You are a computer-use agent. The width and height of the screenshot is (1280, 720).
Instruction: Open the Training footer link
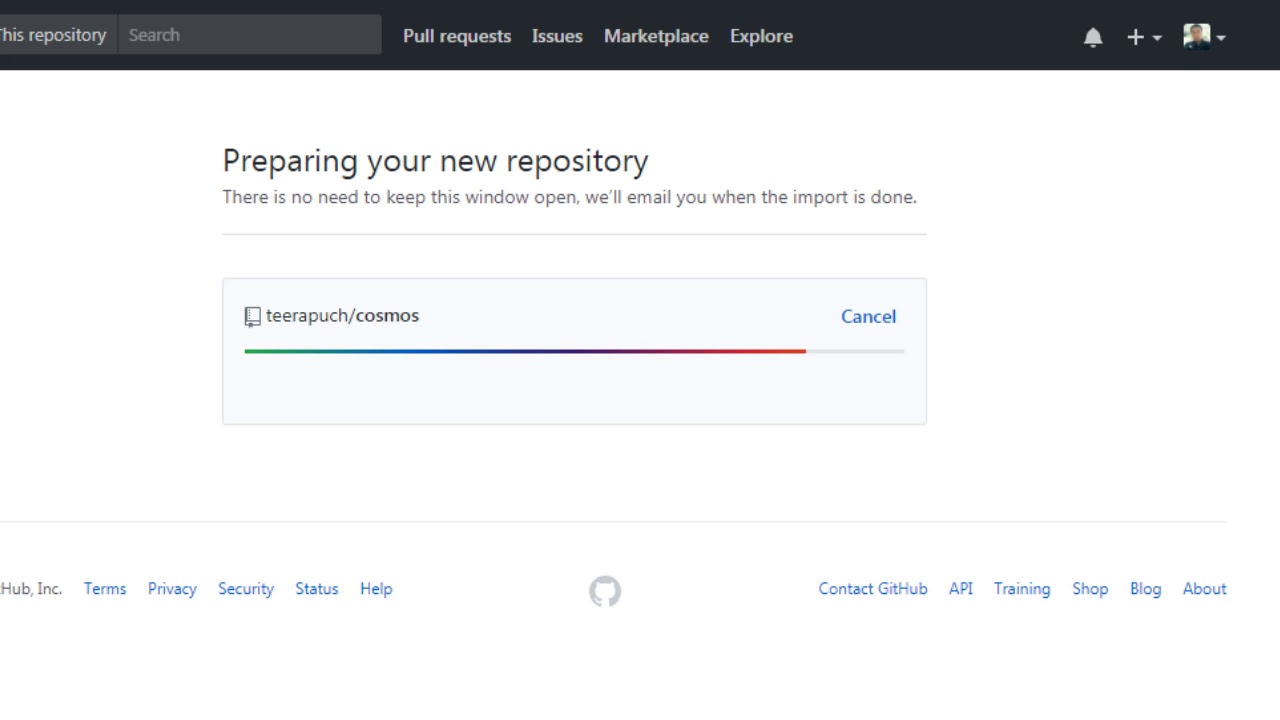point(1022,589)
